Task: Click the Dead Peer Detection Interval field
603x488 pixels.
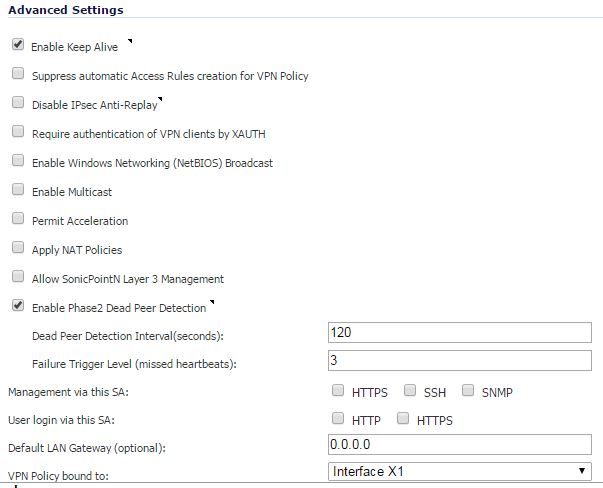Action: (460, 333)
